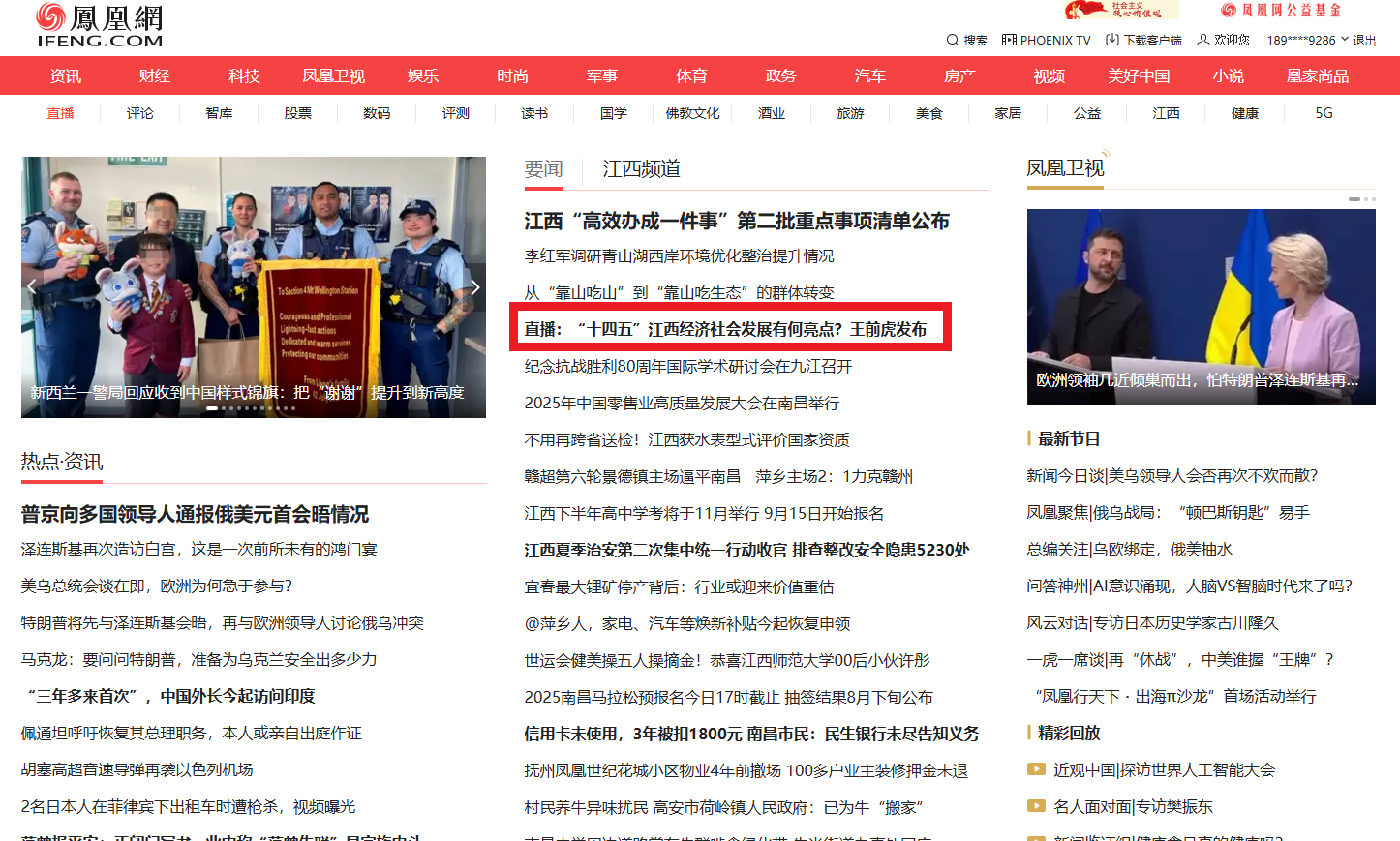Select 江西 in the sub navigation
Image resolution: width=1400 pixels, height=841 pixels.
pyautogui.click(x=1166, y=113)
